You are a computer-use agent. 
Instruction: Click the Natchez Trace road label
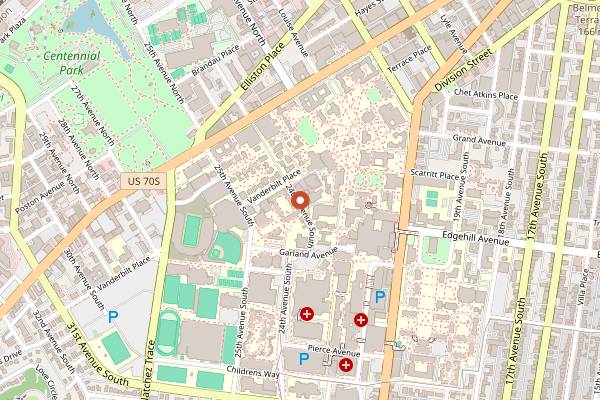(x=149, y=370)
